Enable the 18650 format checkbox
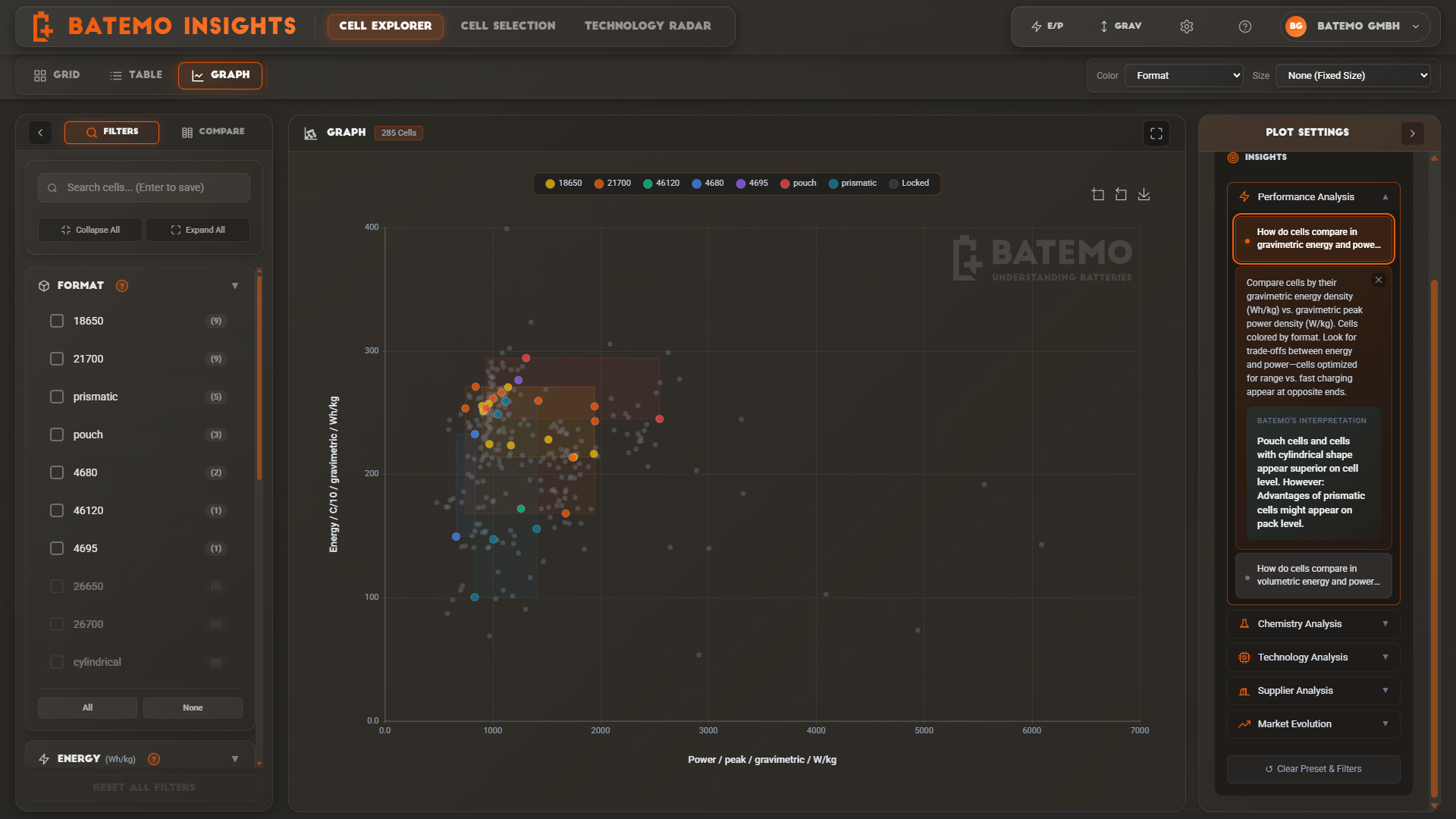This screenshot has height=819, width=1456. point(57,321)
